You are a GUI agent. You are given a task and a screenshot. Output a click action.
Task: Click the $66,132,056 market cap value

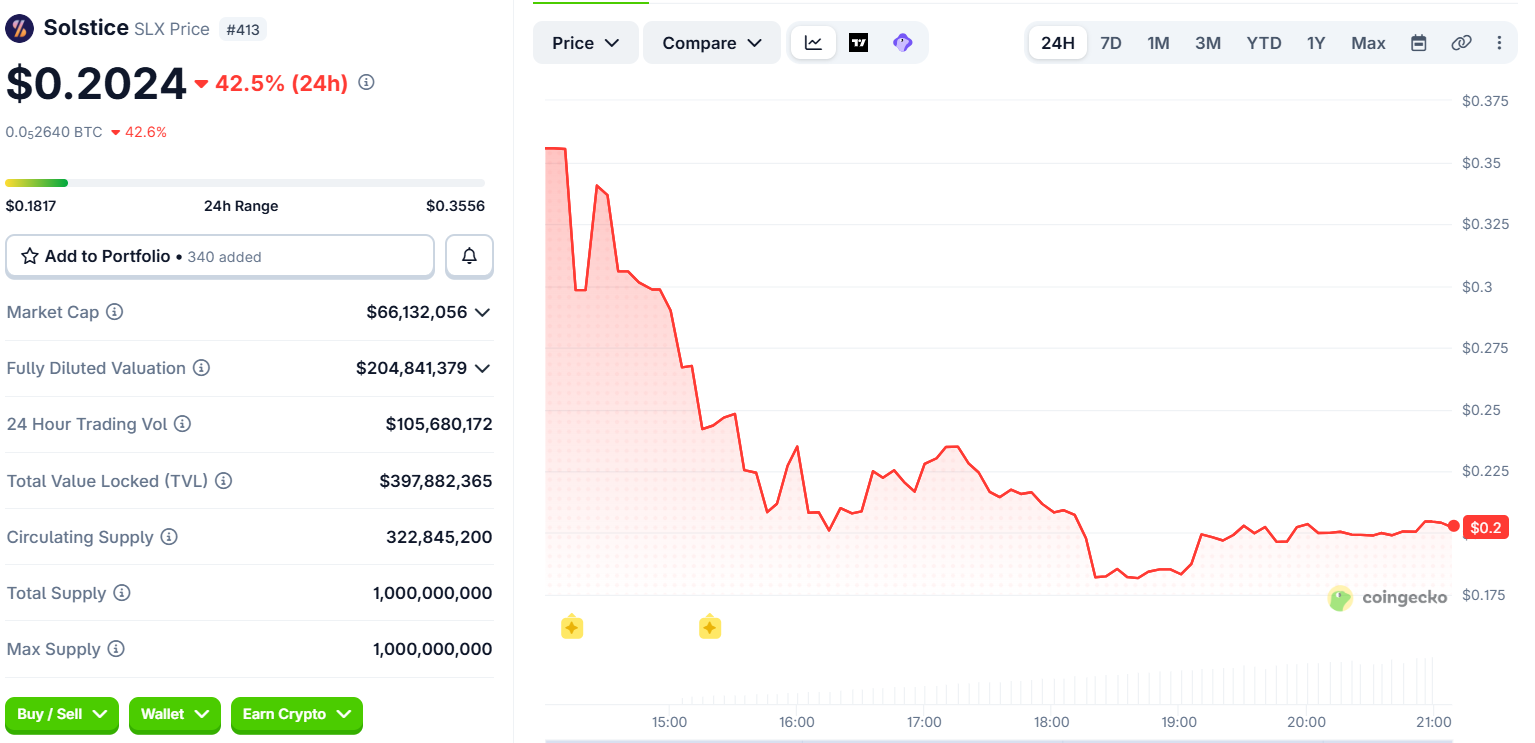(x=417, y=312)
